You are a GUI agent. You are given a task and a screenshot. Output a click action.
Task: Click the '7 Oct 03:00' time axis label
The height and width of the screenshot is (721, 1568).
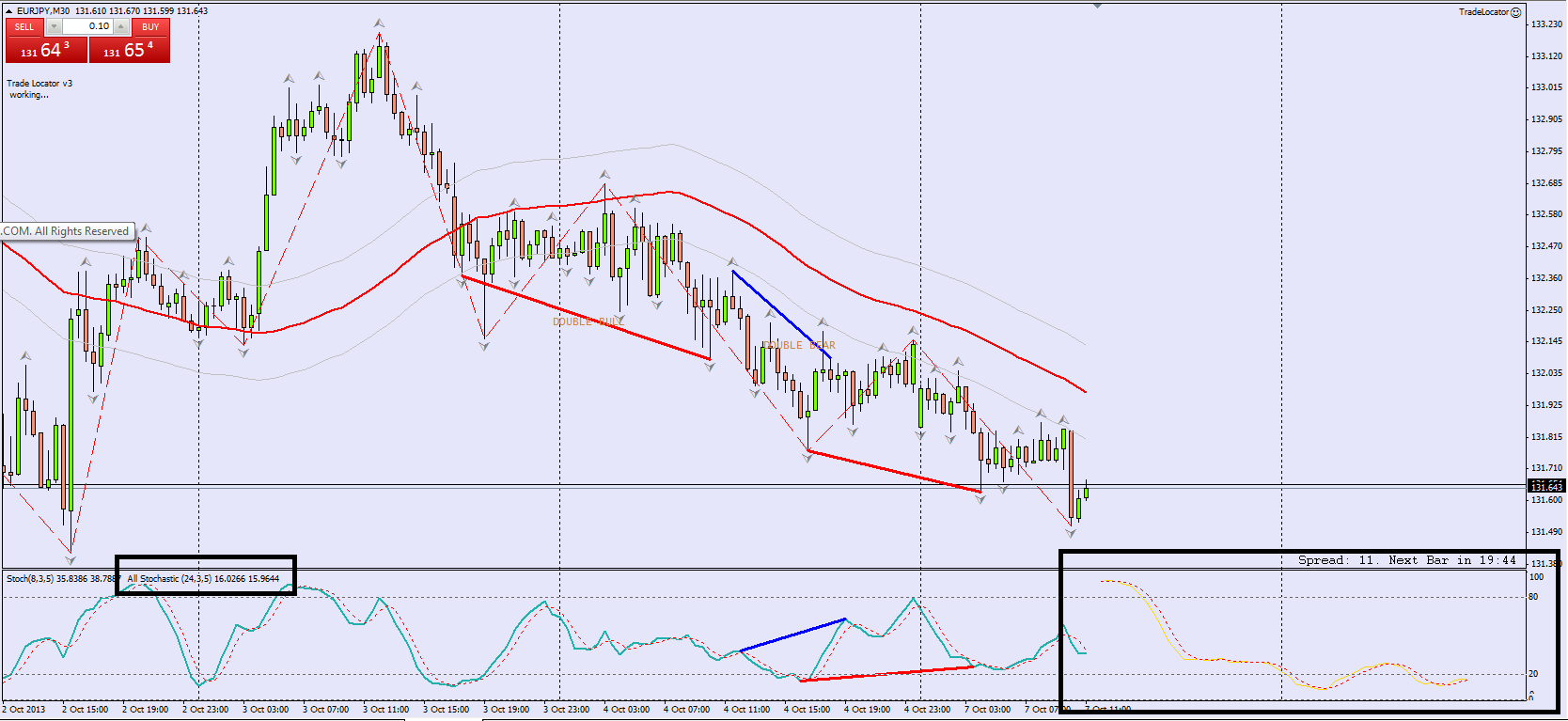point(987,710)
